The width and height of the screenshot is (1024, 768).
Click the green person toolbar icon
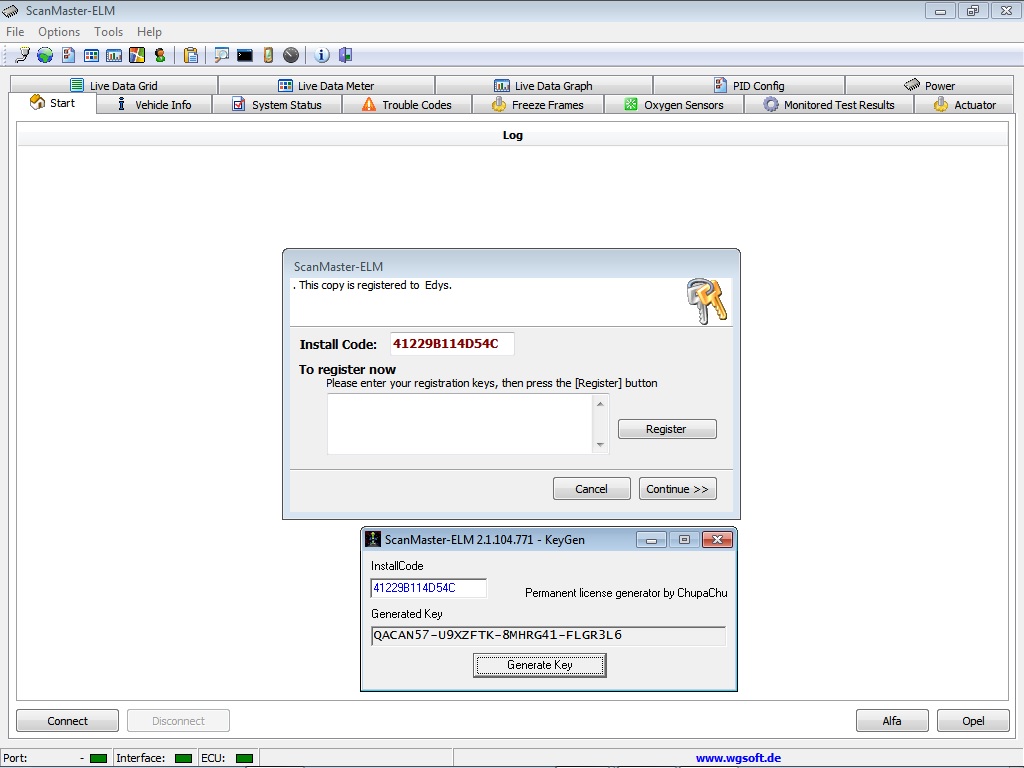pyautogui.click(x=160, y=56)
